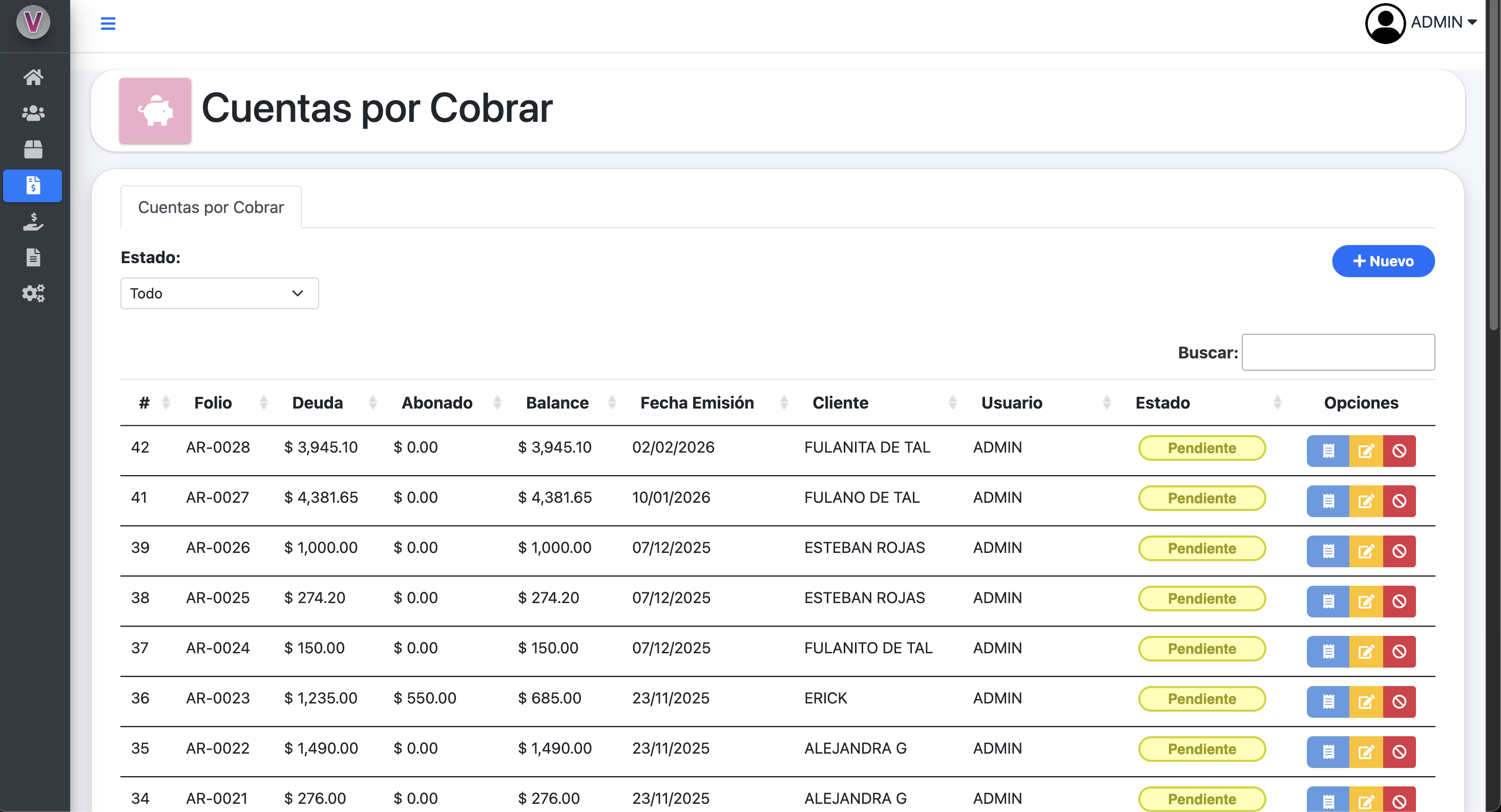Open Settings with the gears sidebar icon
Viewport: 1501px width, 812px height.
coord(33,293)
